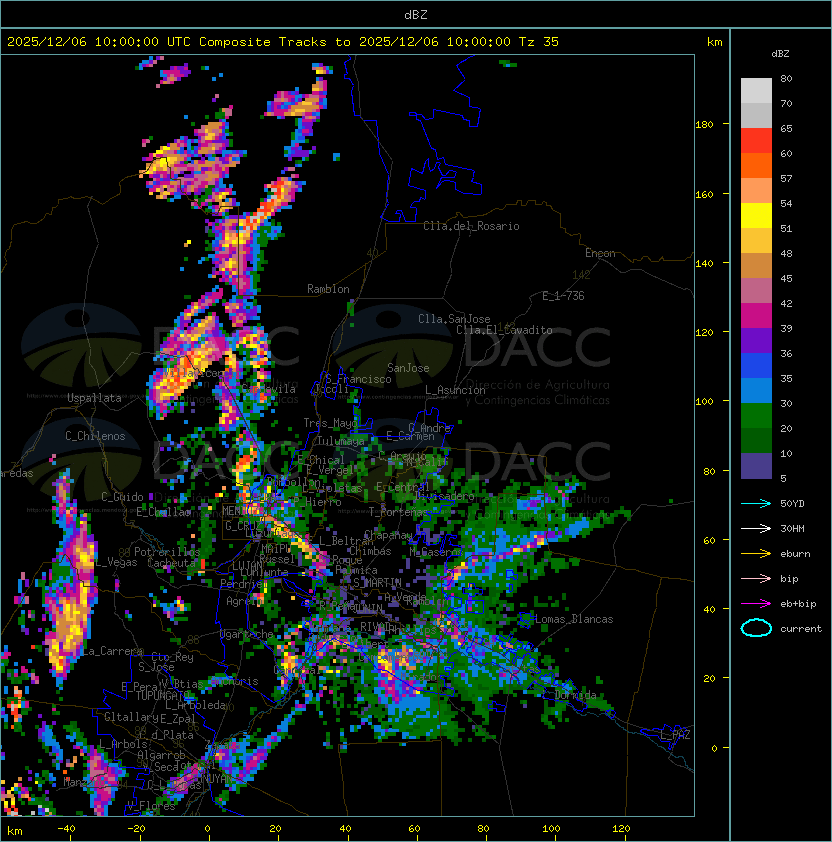Click the cyan ellipse 'current' icon in legend
832x842 pixels.
pos(756,628)
